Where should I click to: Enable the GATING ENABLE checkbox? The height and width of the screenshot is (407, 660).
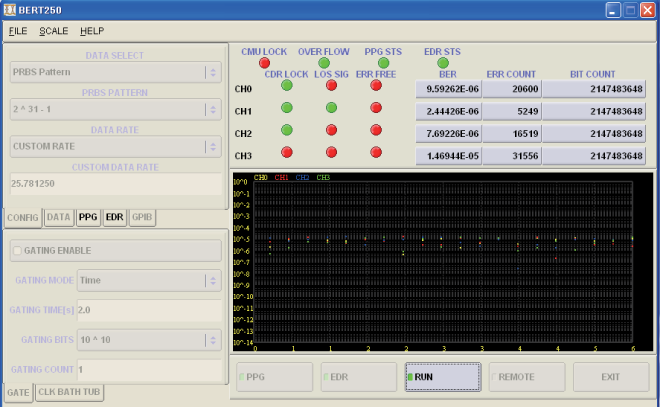[17, 251]
